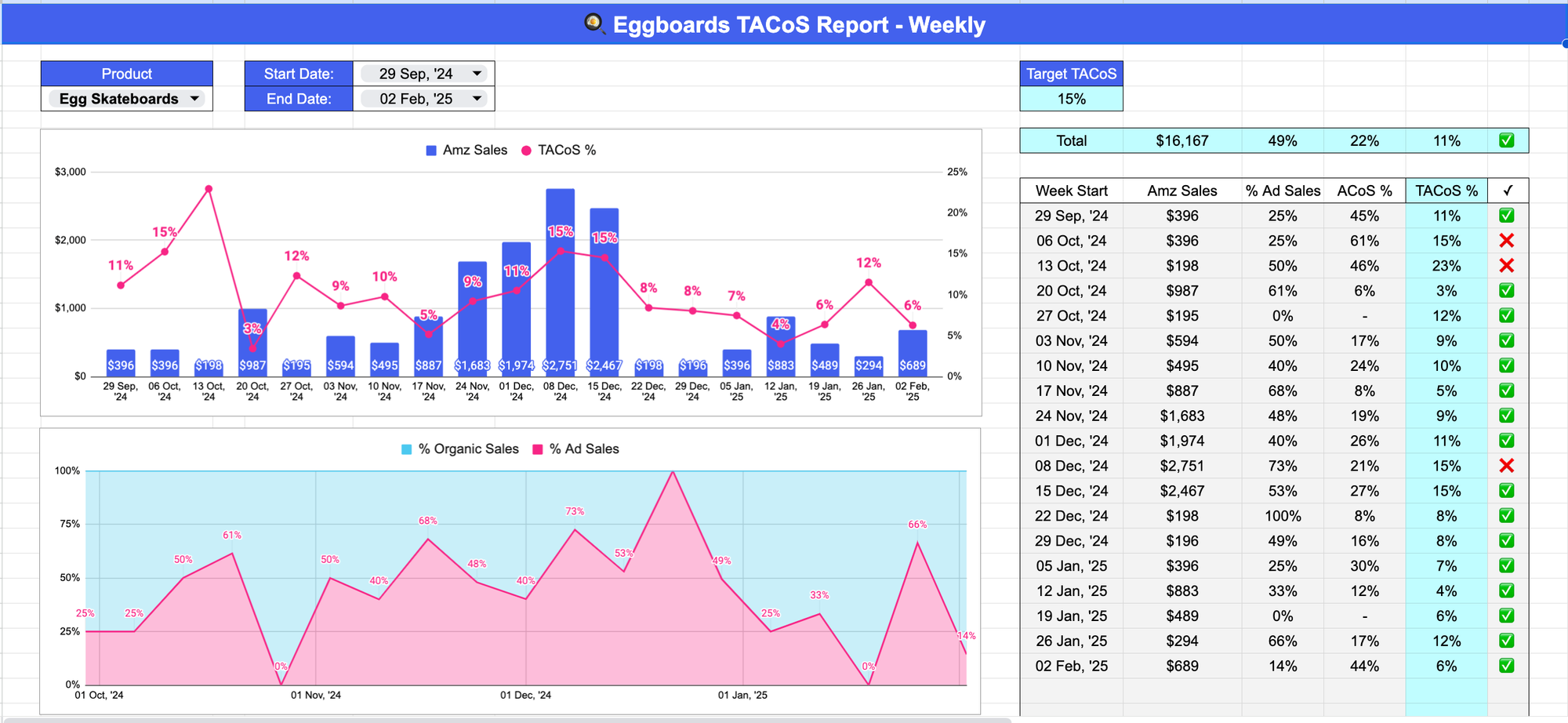1568x723 pixels.
Task: Click the 12% TACoS point for 26 Jan
Action: (x=869, y=283)
